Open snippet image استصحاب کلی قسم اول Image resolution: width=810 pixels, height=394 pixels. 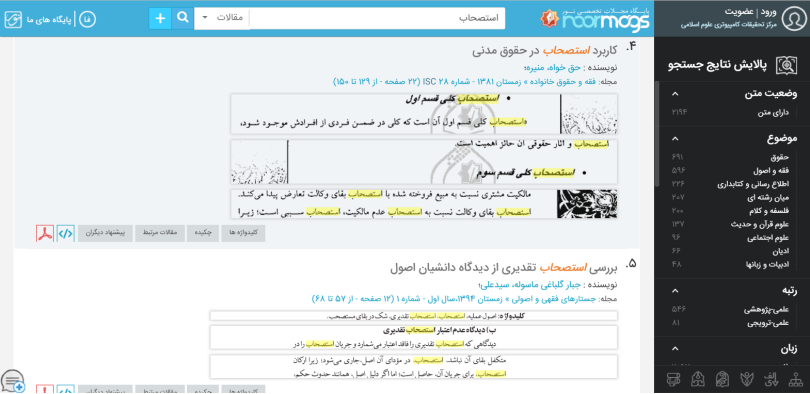(x=424, y=114)
